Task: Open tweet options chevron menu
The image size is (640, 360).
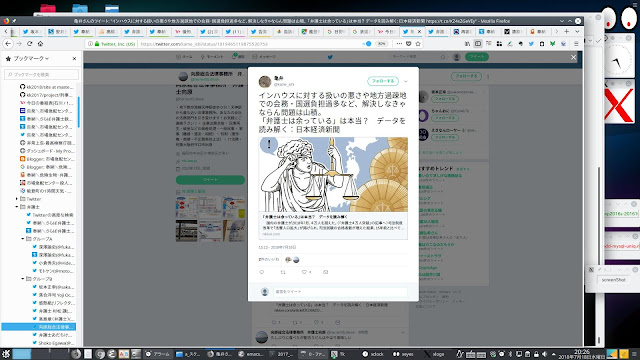Action: tap(406, 81)
